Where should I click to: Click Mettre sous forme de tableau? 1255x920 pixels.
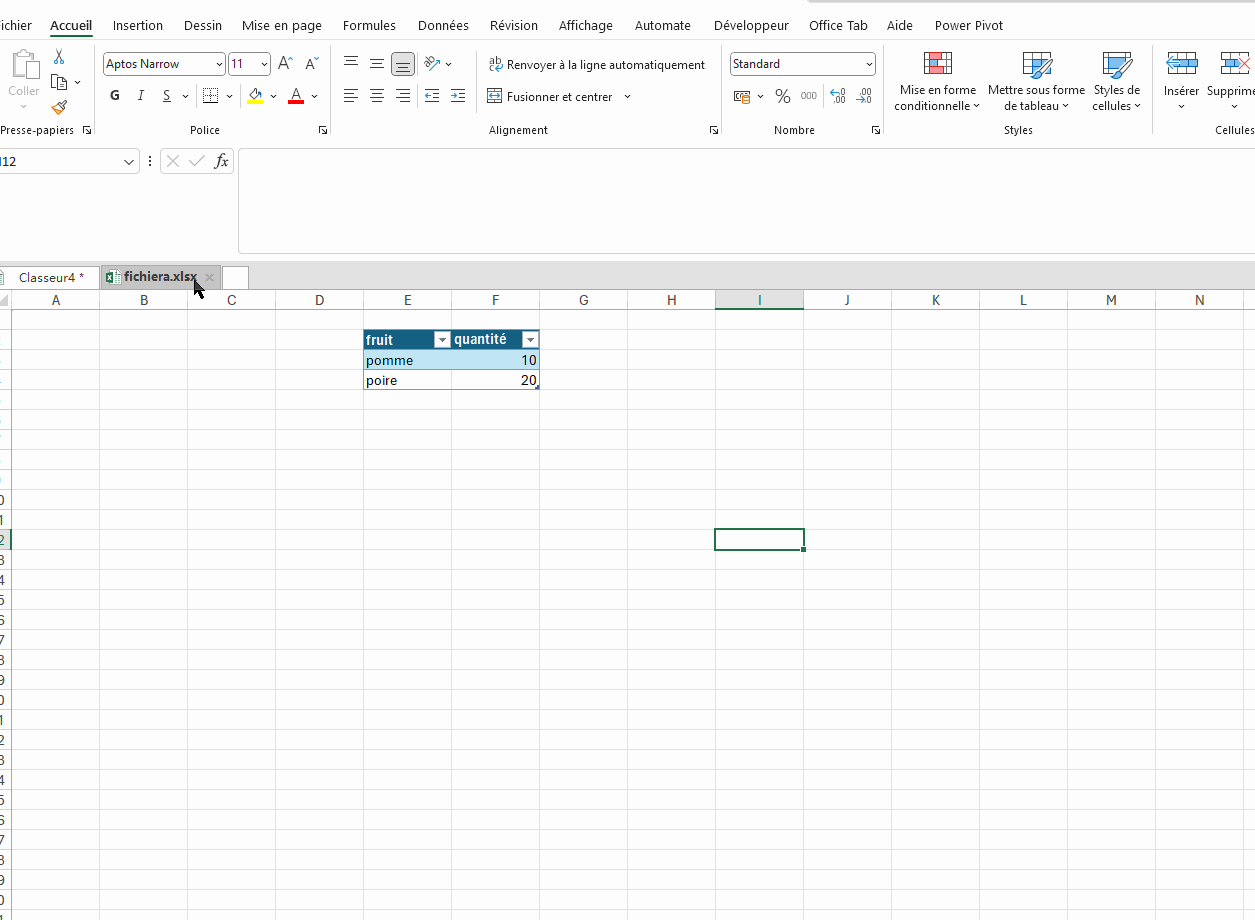point(1036,82)
